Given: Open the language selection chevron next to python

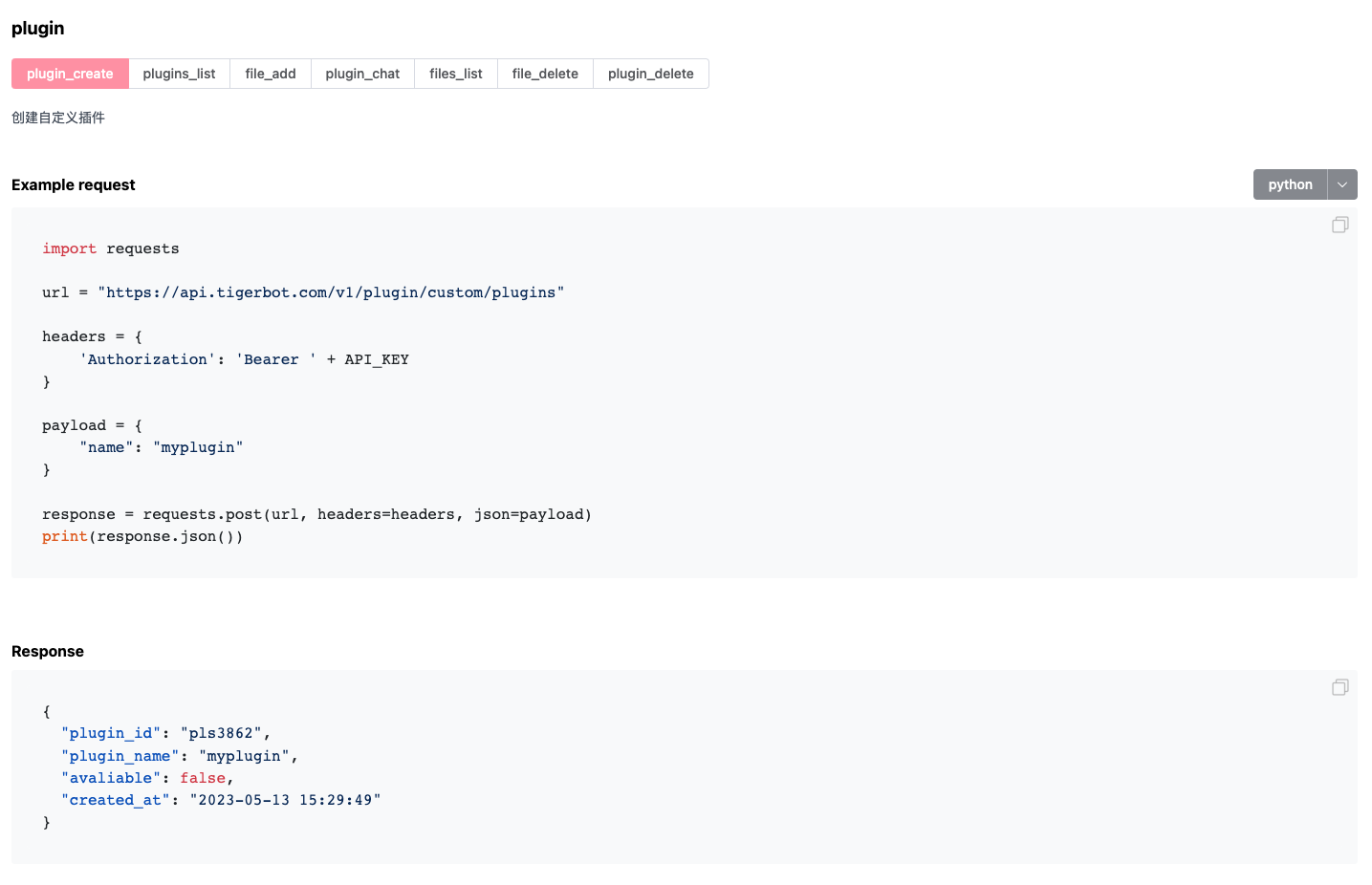Looking at the screenshot, I should click(x=1342, y=183).
